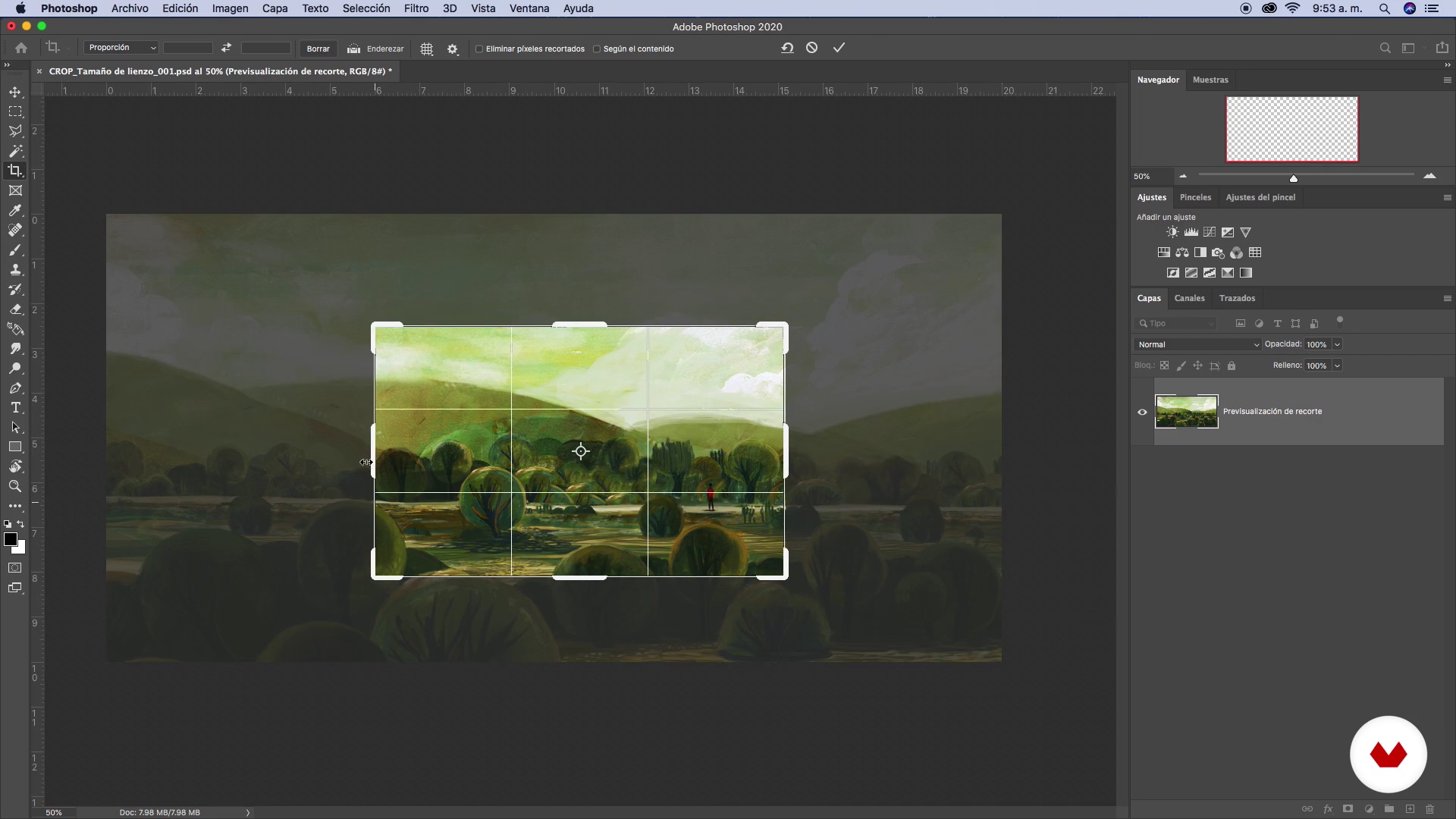This screenshot has height=819, width=1456.
Task: Toggle Según el contenido checkbox
Action: click(597, 49)
